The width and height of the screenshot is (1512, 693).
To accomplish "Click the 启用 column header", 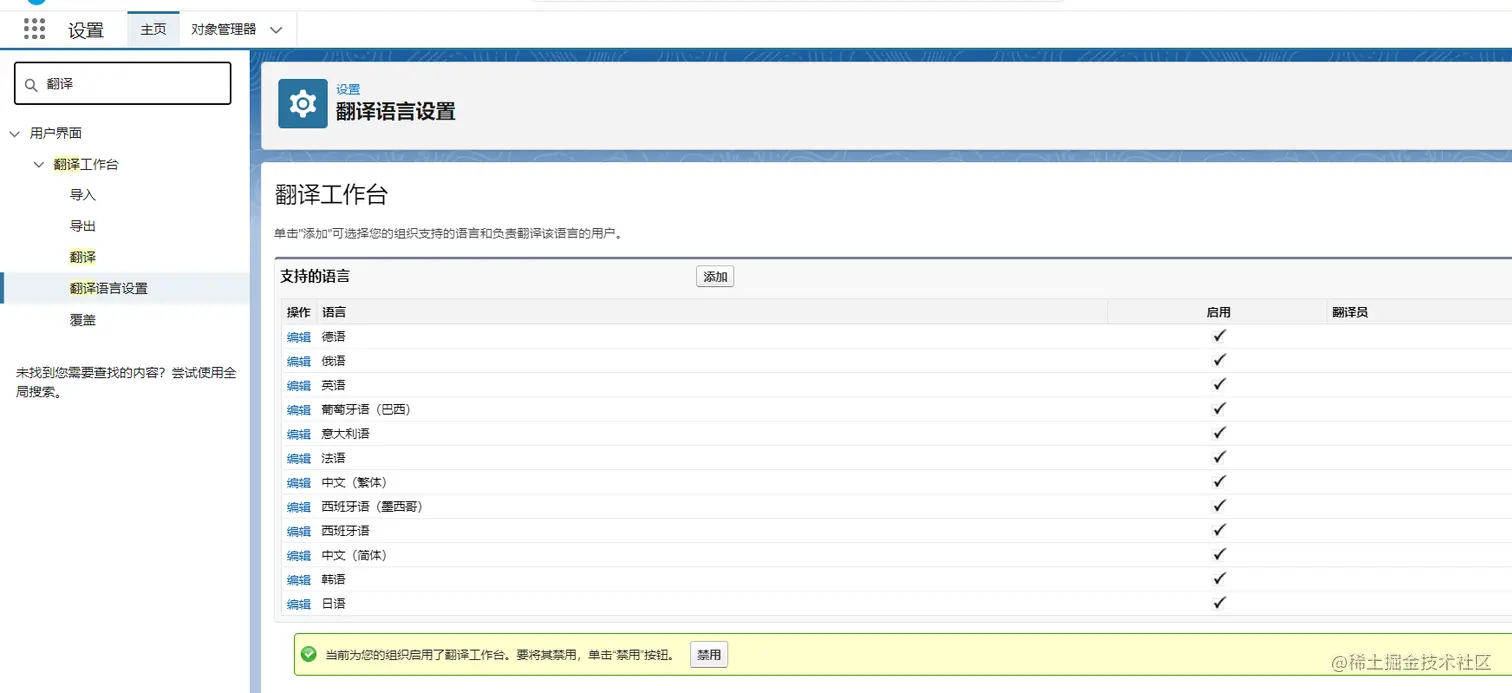I will pos(1219,312).
